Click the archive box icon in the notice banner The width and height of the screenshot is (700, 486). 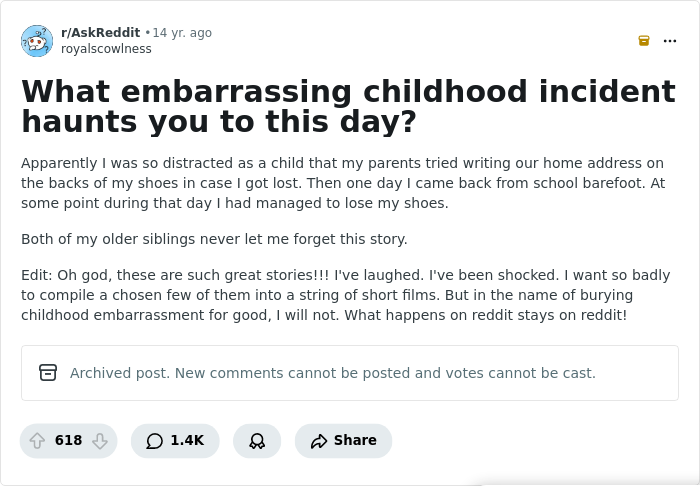pyautogui.click(x=48, y=373)
